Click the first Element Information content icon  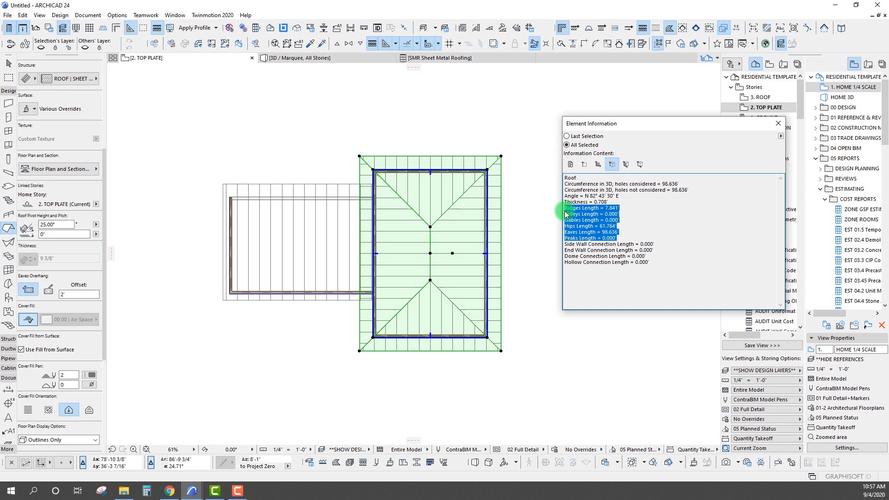coord(570,164)
